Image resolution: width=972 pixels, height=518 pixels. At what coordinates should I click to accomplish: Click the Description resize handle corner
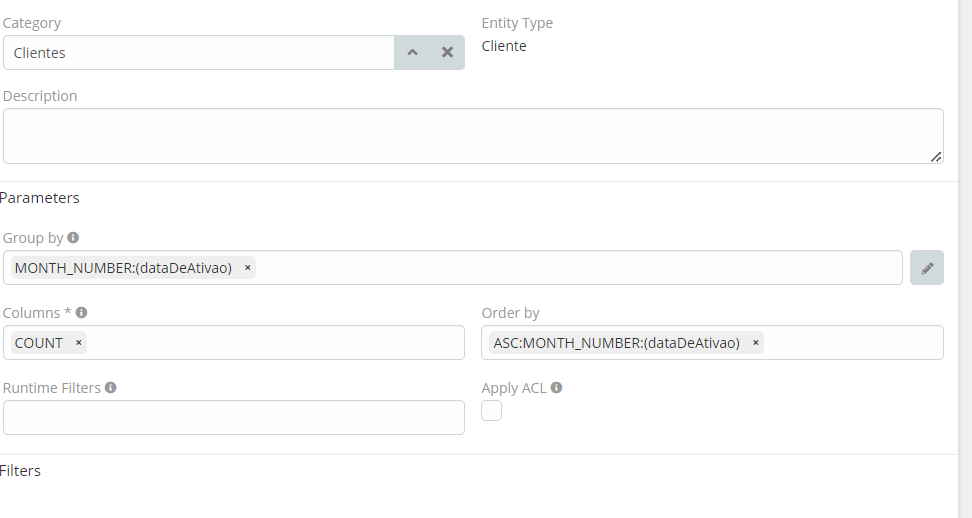tap(936, 157)
